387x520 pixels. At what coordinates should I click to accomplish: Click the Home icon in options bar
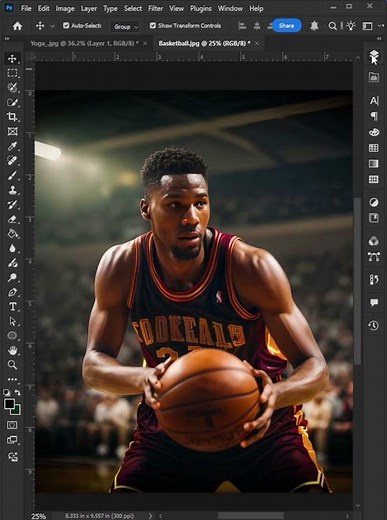point(17,26)
